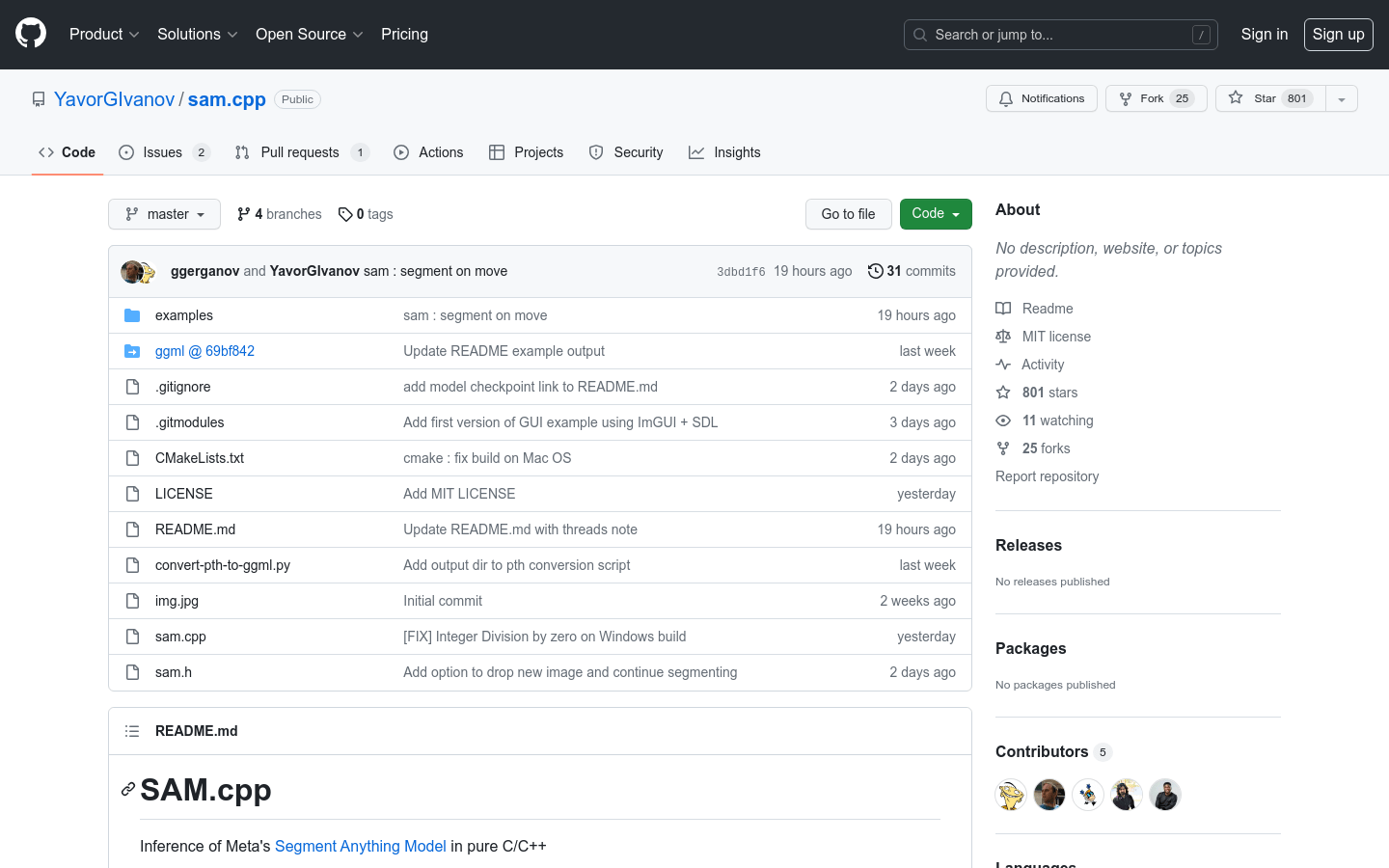Screen dimensions: 1389x868
Task: Open the examples folder icon
Action: tap(132, 315)
